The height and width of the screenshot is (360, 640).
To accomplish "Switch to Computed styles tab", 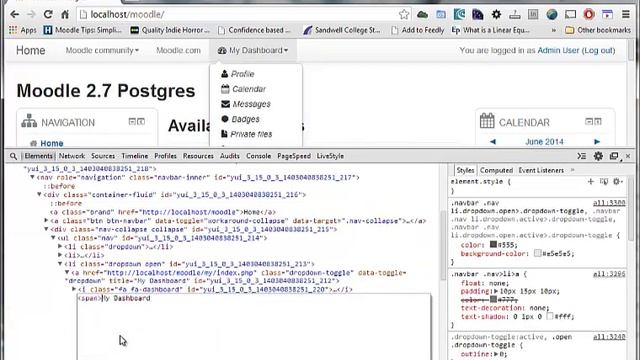I will pos(496,170).
